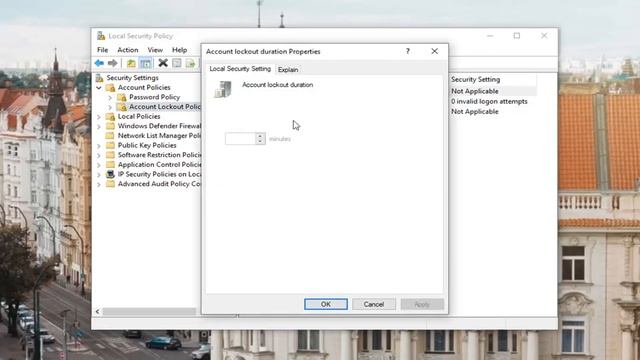Expand the Windows Defender Firewall node
This screenshot has height=360, width=640.
99,127
